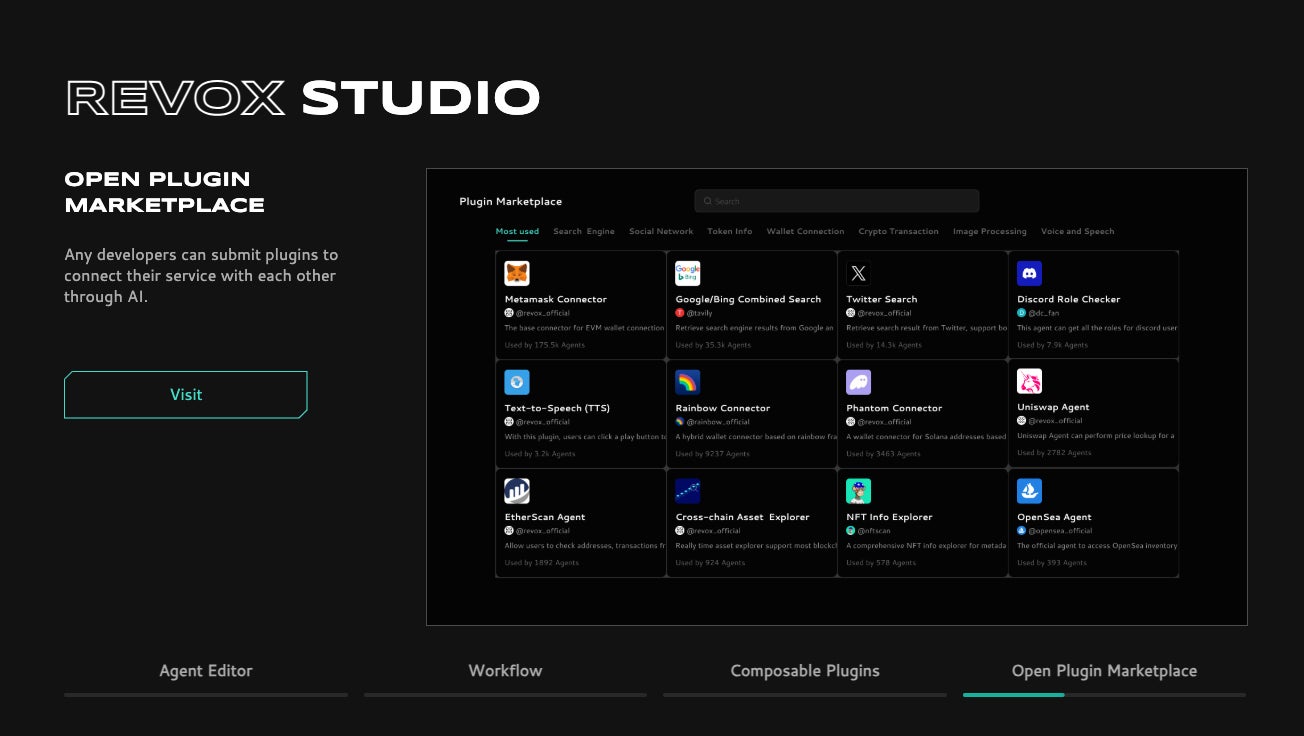Click the Twitter Search plugin title
Viewport: 1304px width, 736px height.
coord(882,299)
